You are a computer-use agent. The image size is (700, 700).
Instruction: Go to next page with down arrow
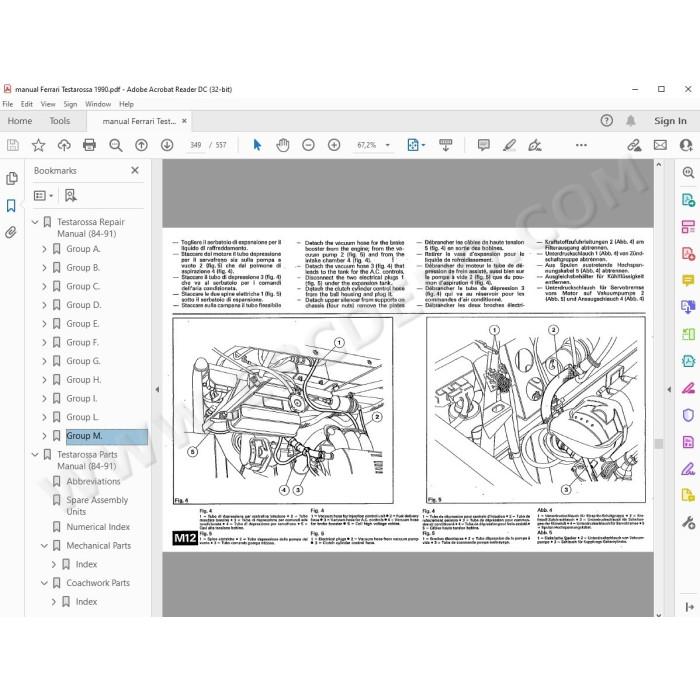click(167, 145)
